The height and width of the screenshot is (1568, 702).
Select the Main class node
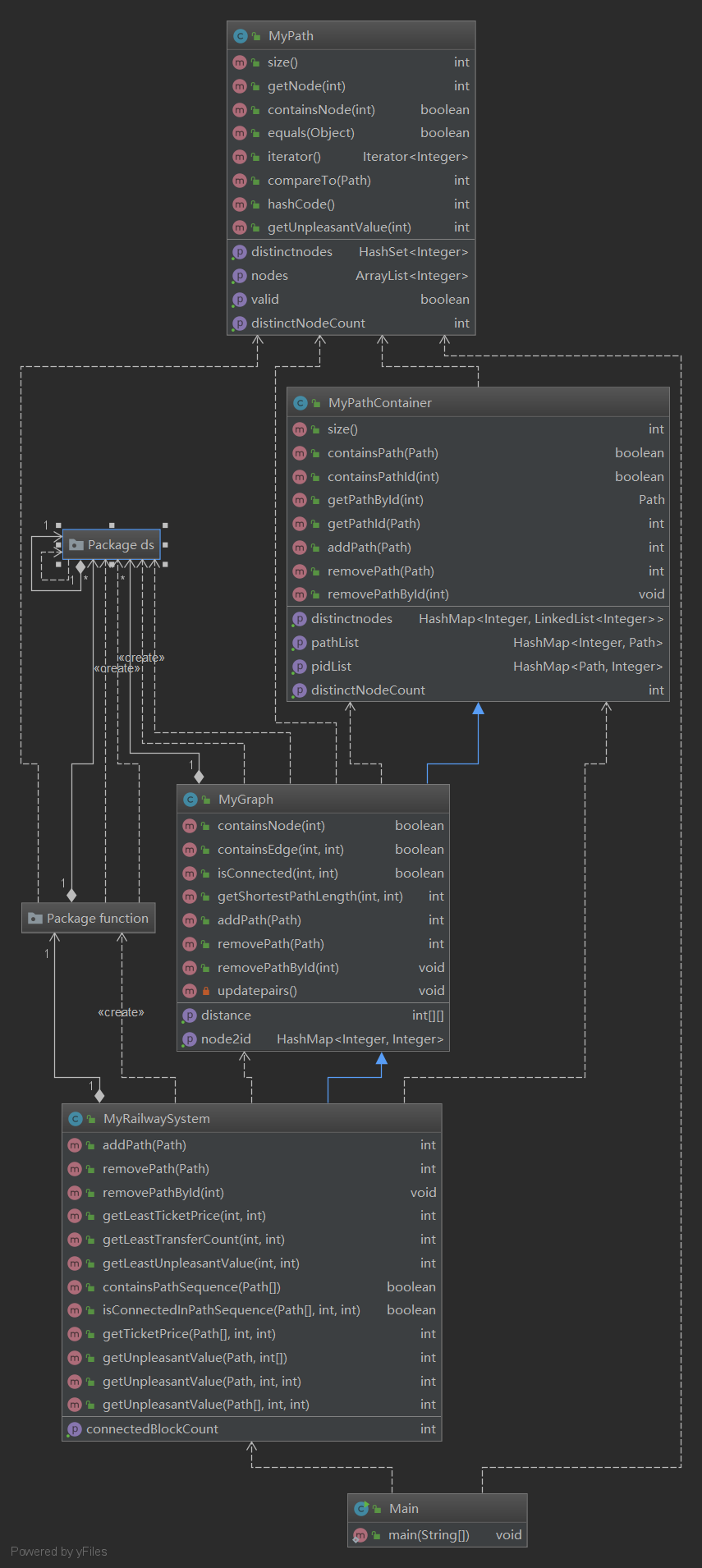tap(438, 1520)
